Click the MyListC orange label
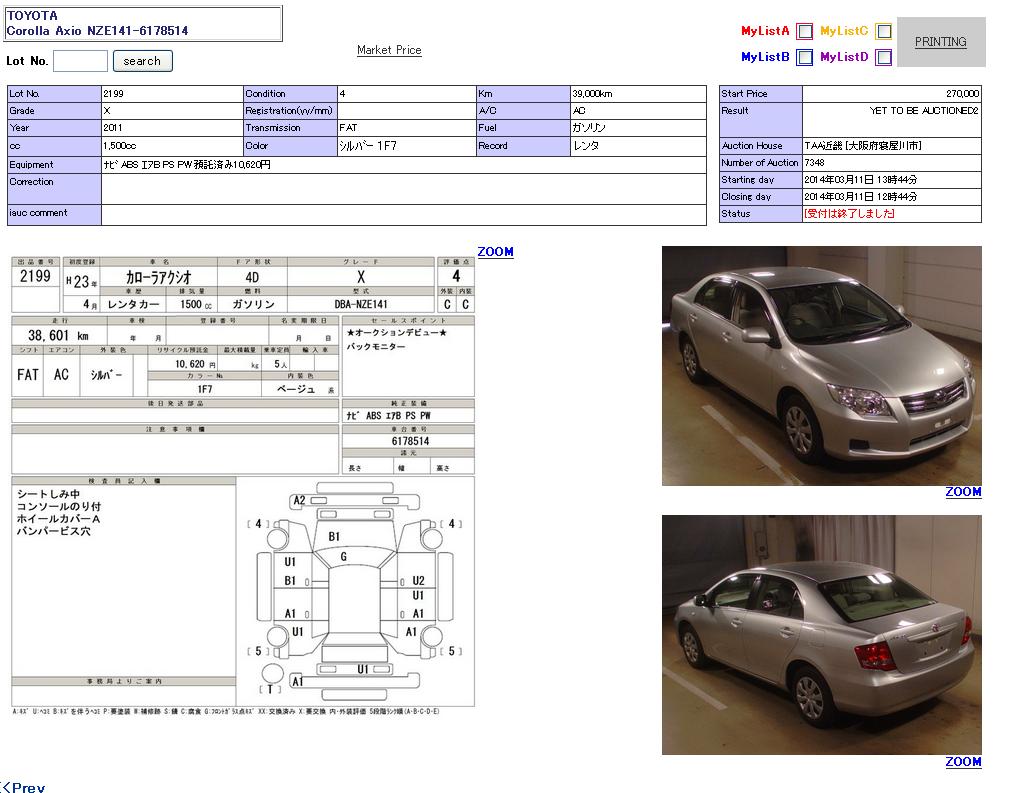This screenshot has width=1010, height=793. [x=844, y=31]
